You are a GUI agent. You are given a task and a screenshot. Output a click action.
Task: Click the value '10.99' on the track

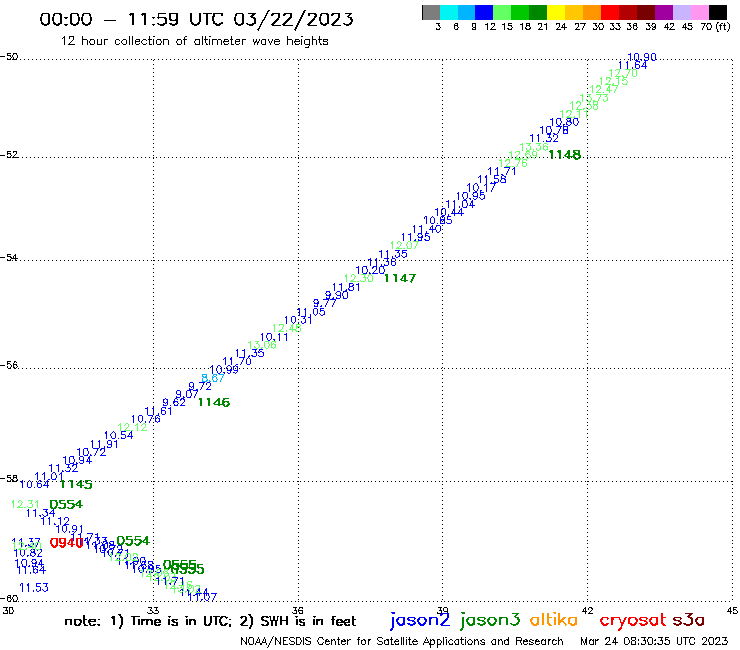(x=224, y=370)
